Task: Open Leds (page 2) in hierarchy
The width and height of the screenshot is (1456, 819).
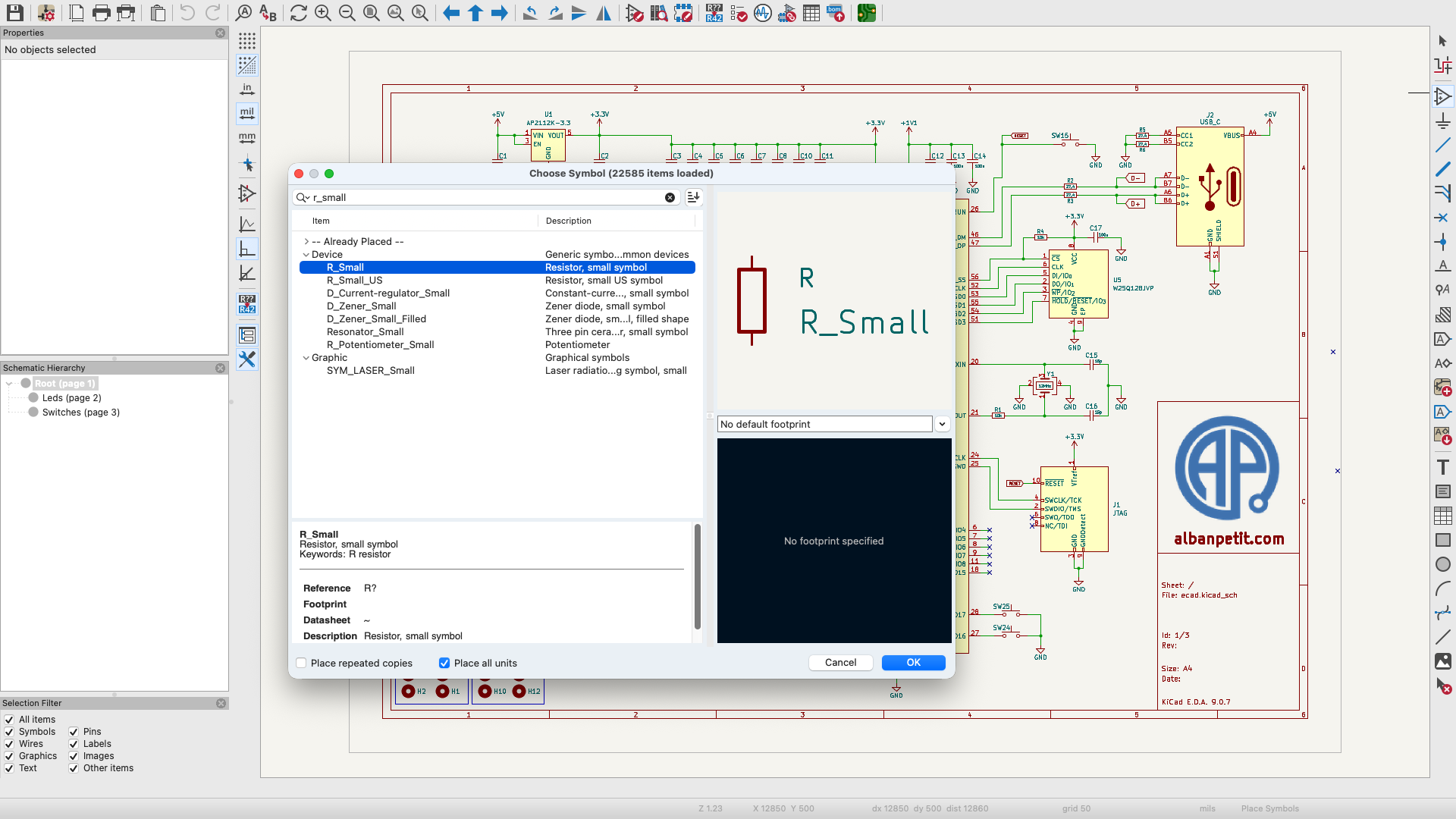Action: [x=71, y=398]
